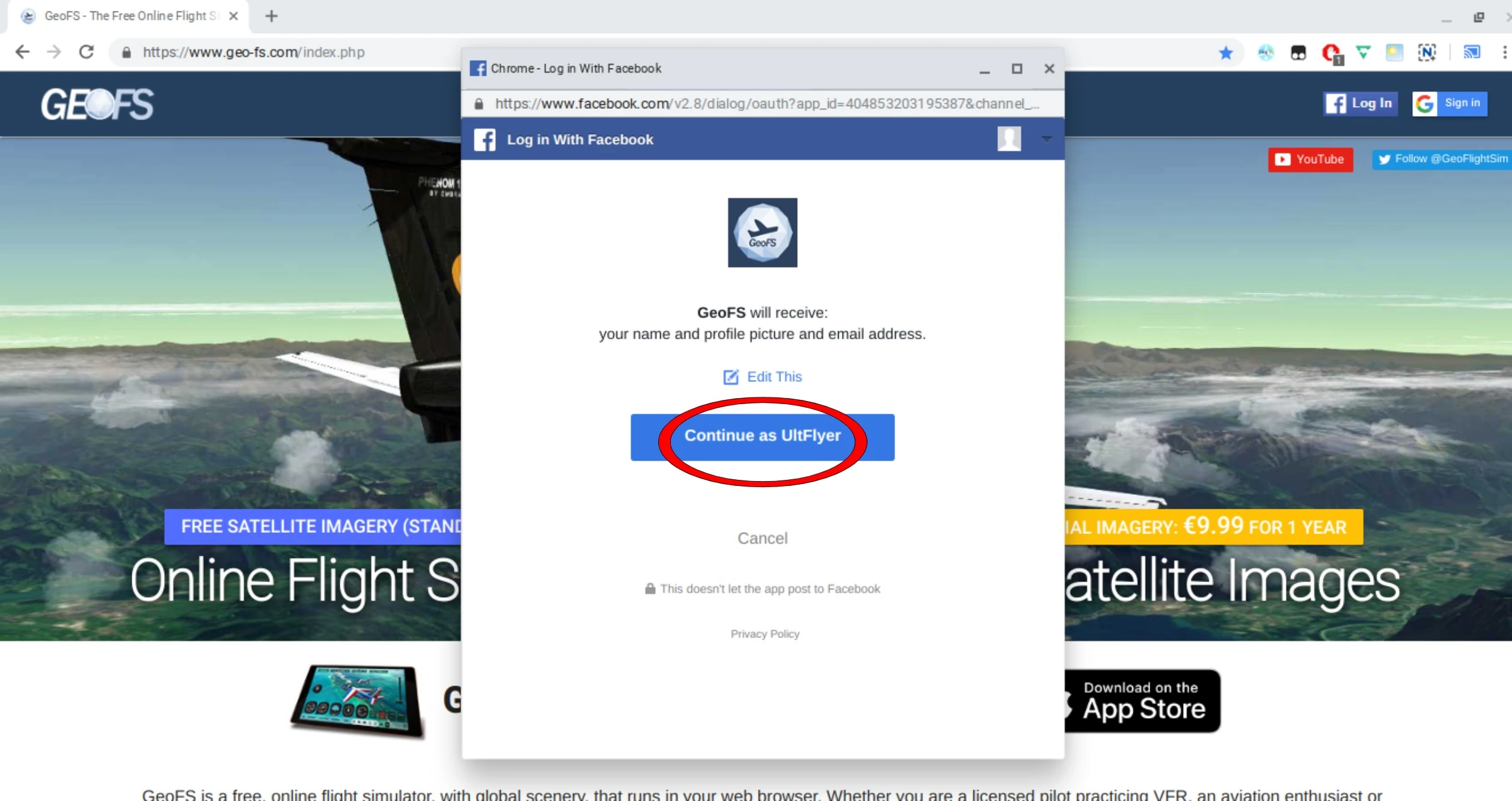Click the Google Sign in button
This screenshot has width=1512, height=801.
[x=1449, y=103]
